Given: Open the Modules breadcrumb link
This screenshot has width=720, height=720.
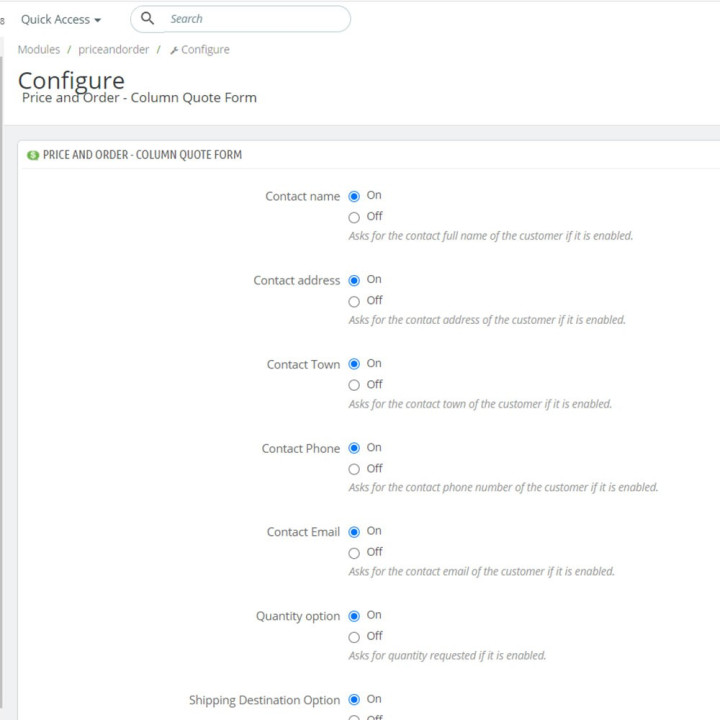Looking at the screenshot, I should click(x=39, y=50).
